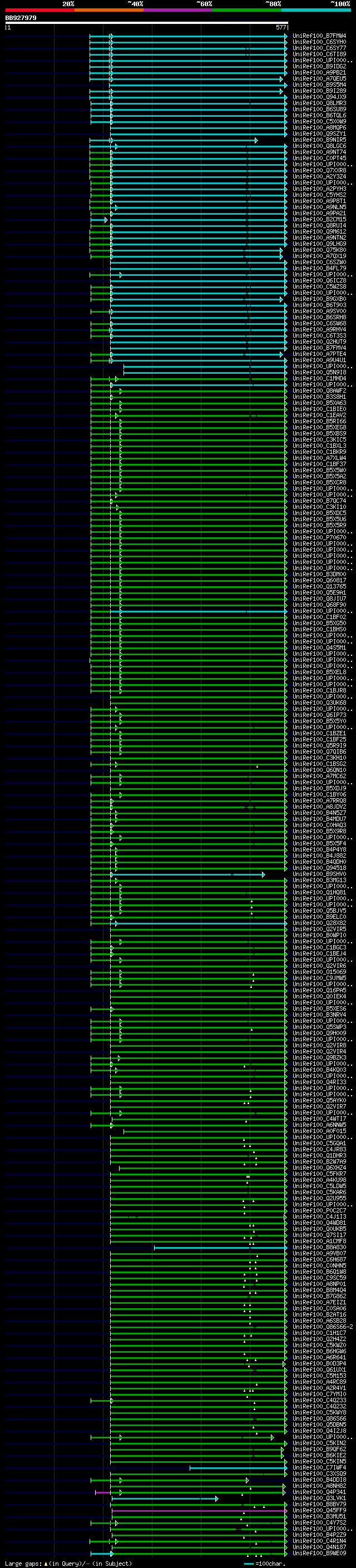Viewport: 356px width, 1568px height.
Task: Select the UniRef100_Q75K80 label
Action: pos(319,250)
